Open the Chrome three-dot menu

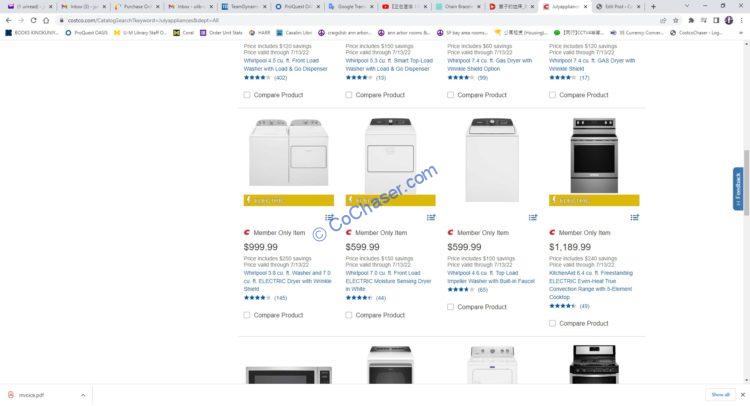pos(742,19)
